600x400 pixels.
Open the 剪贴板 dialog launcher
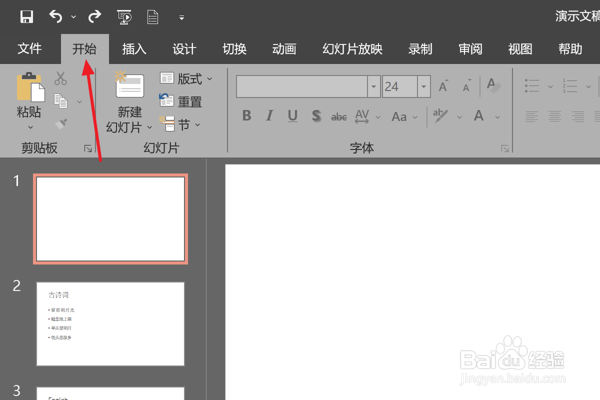[x=88, y=148]
